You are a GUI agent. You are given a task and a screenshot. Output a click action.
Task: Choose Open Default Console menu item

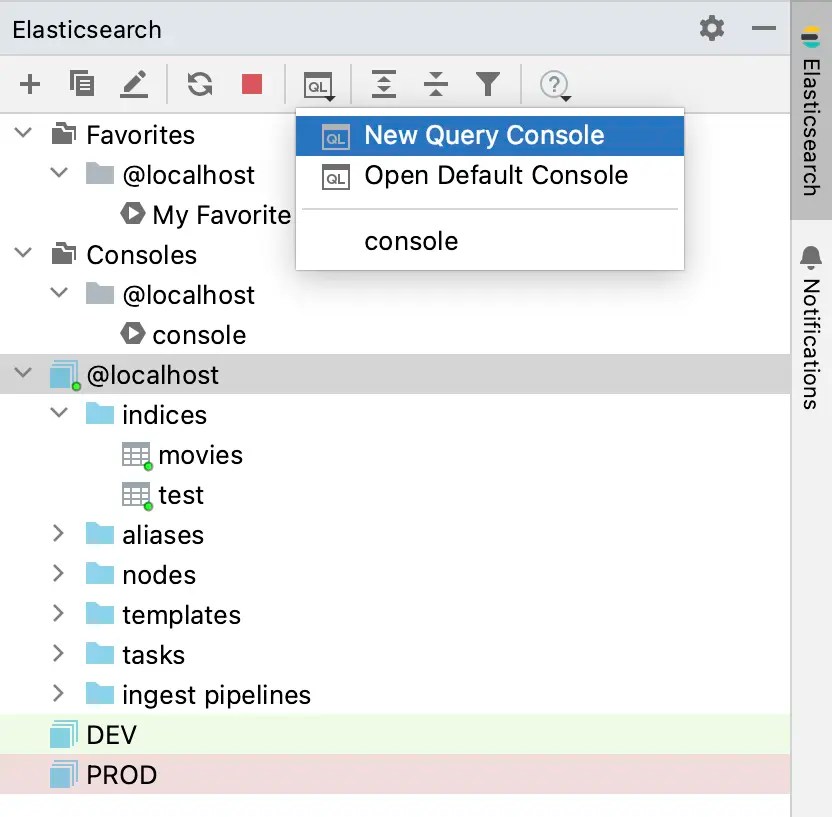coord(489,176)
